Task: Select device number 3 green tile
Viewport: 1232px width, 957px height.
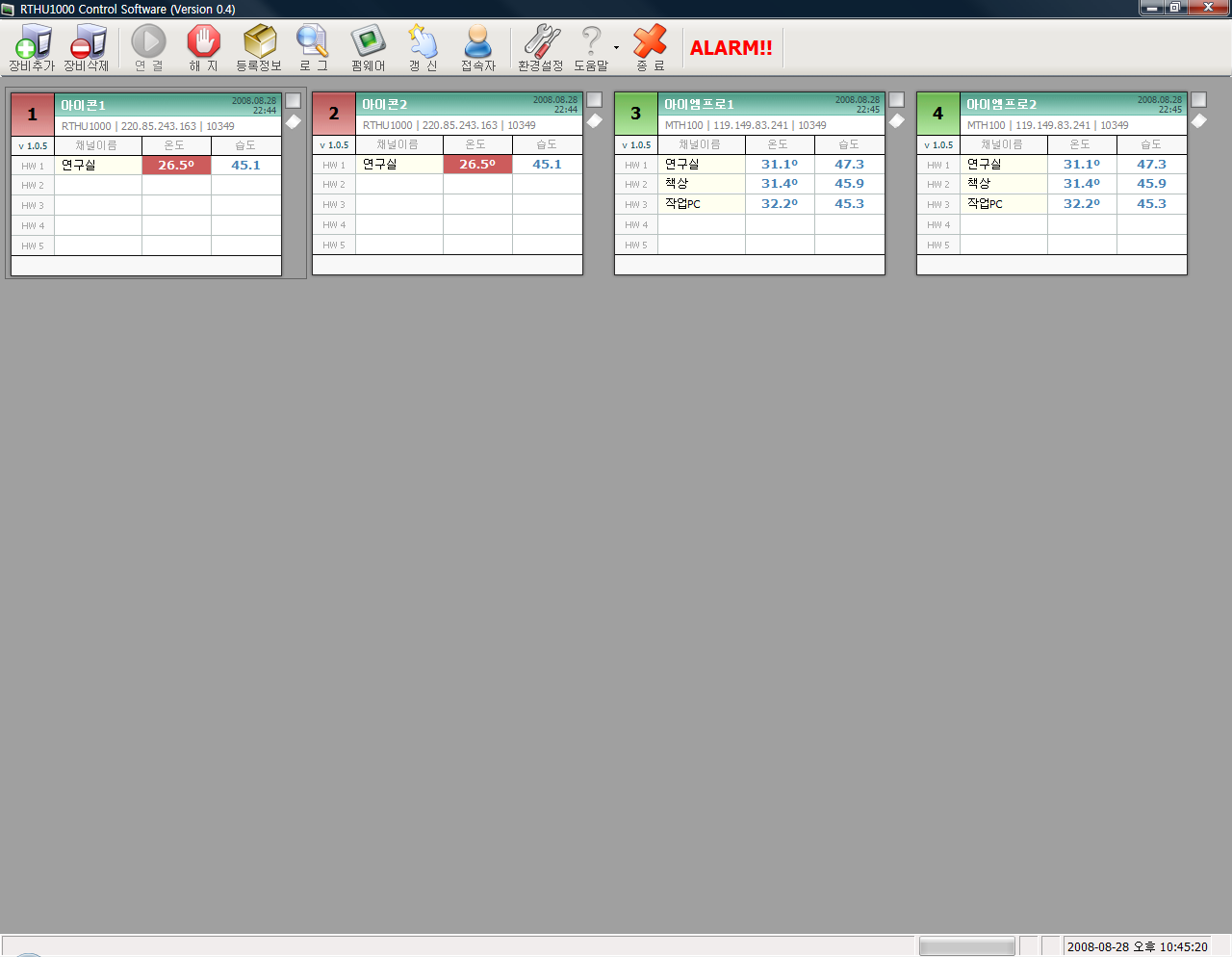Action: click(636, 114)
